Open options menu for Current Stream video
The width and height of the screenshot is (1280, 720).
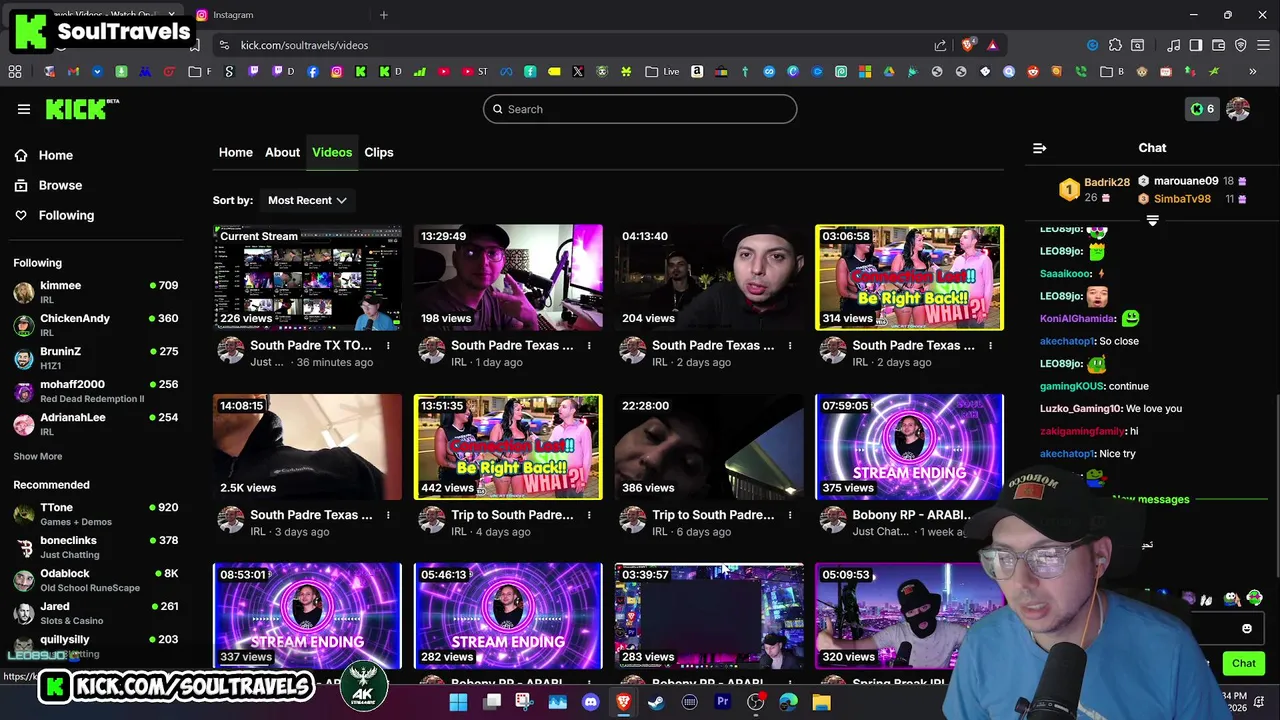coord(388,346)
